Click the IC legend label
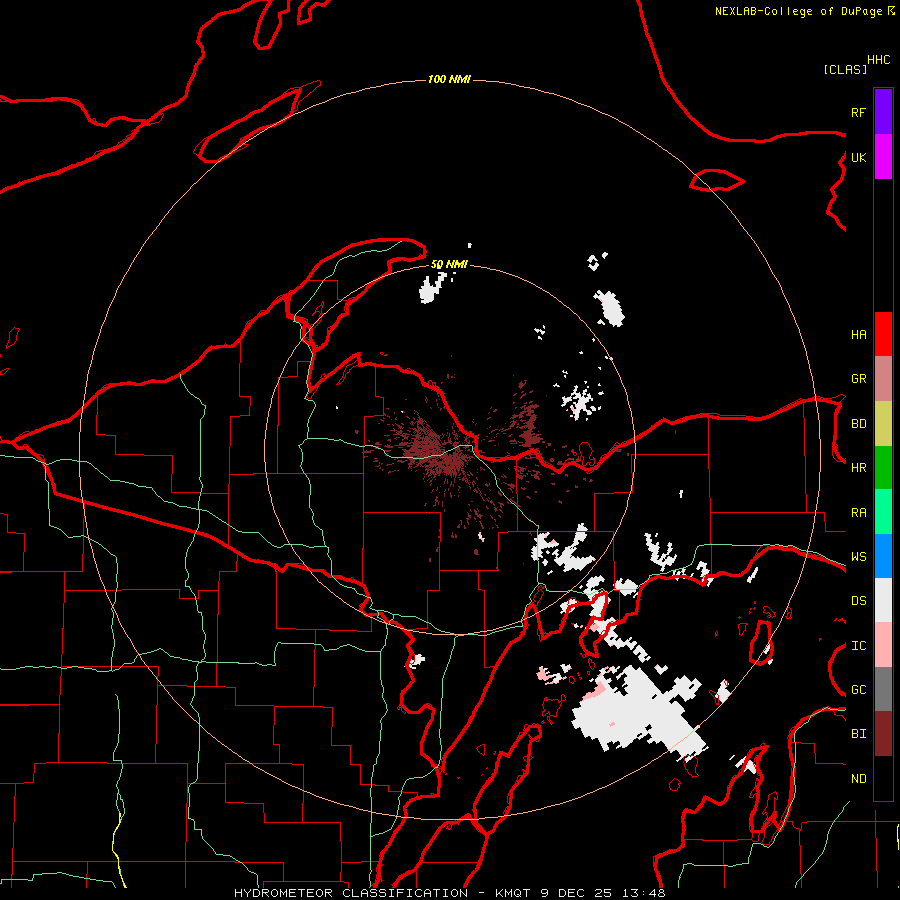The image size is (900, 900). click(x=858, y=646)
